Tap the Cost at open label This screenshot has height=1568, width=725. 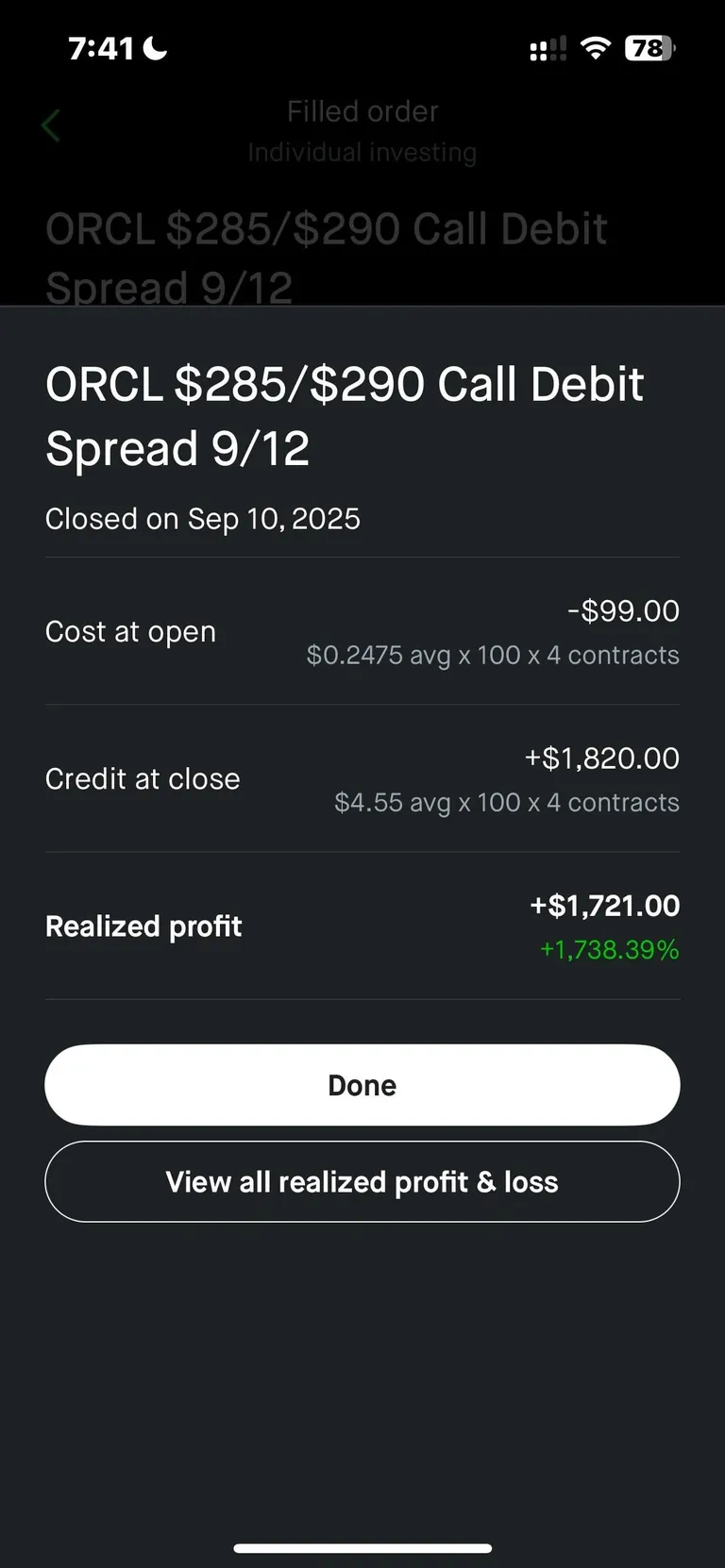[131, 631]
